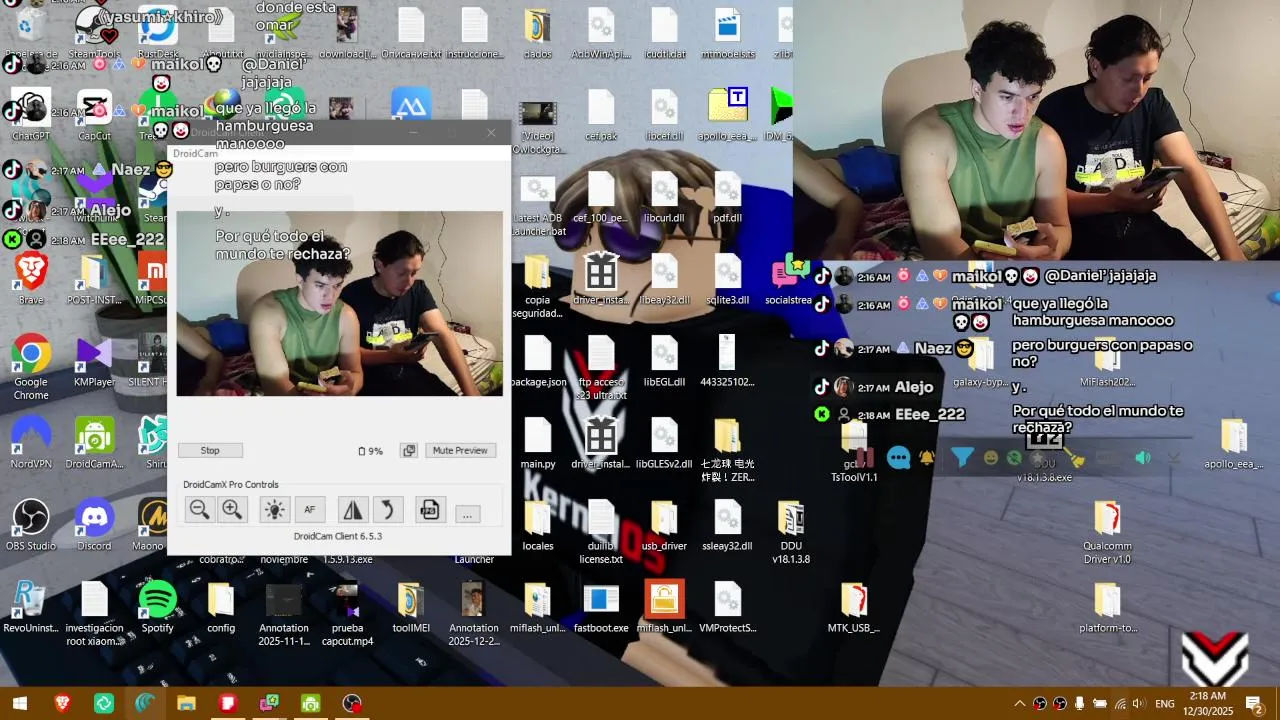This screenshot has width=1280, height=720.
Task: Show hidden system tray icons
Action: (1020, 703)
